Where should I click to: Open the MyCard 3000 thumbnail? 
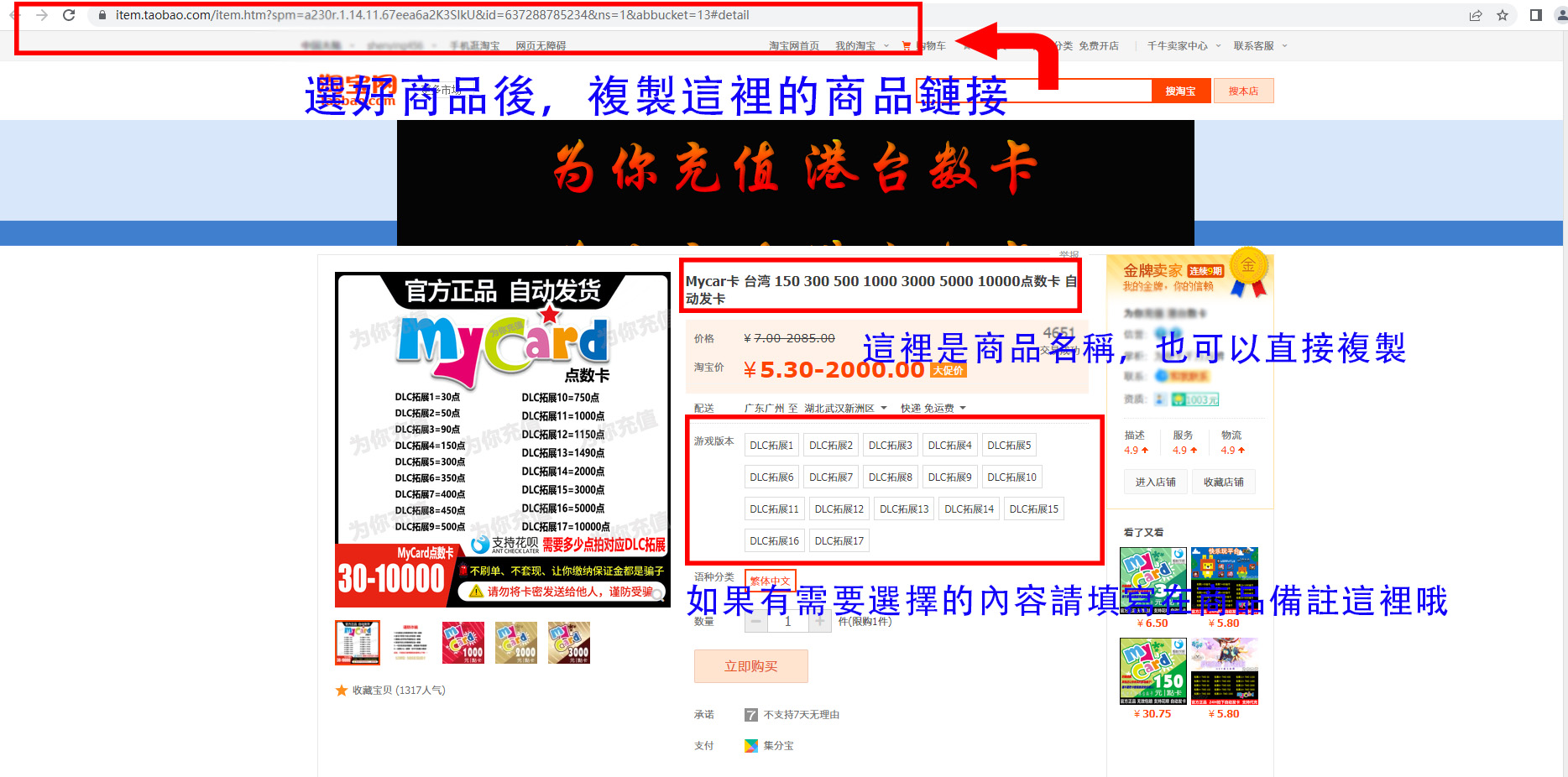click(569, 643)
